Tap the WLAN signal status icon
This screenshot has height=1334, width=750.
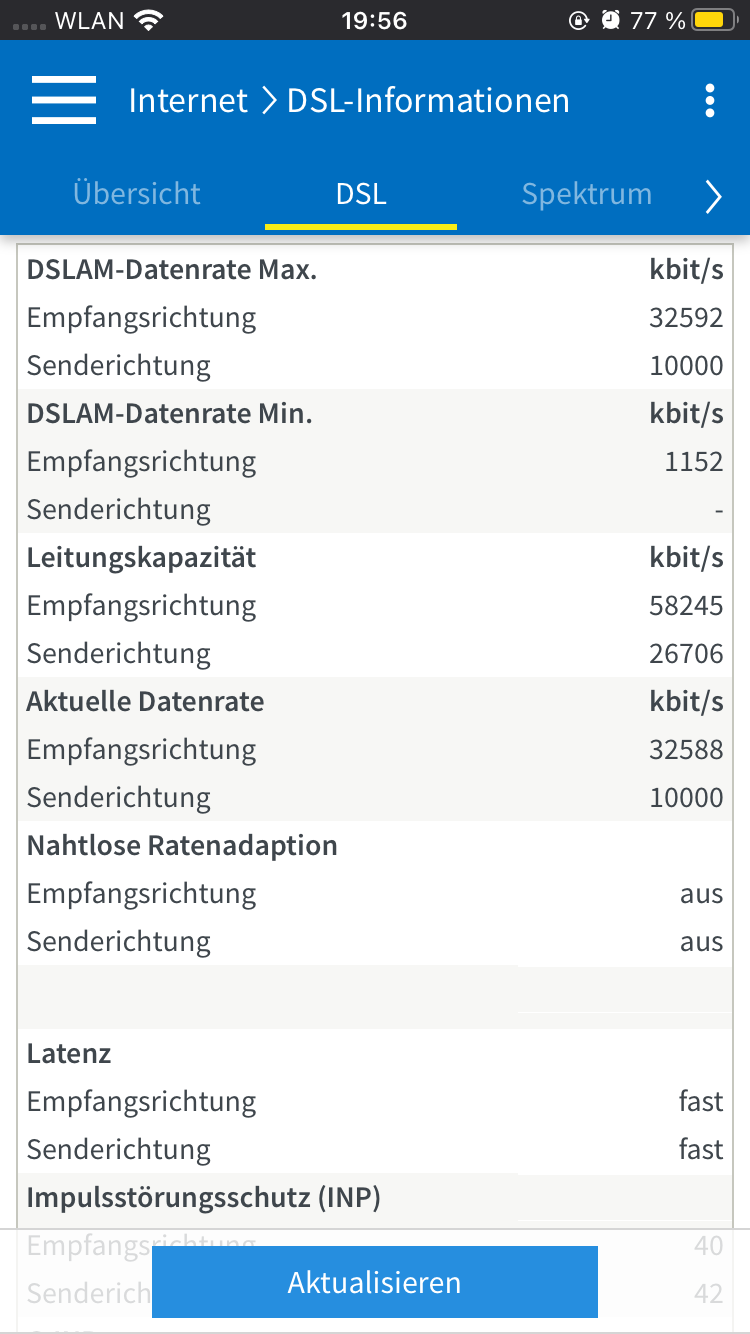(149, 20)
